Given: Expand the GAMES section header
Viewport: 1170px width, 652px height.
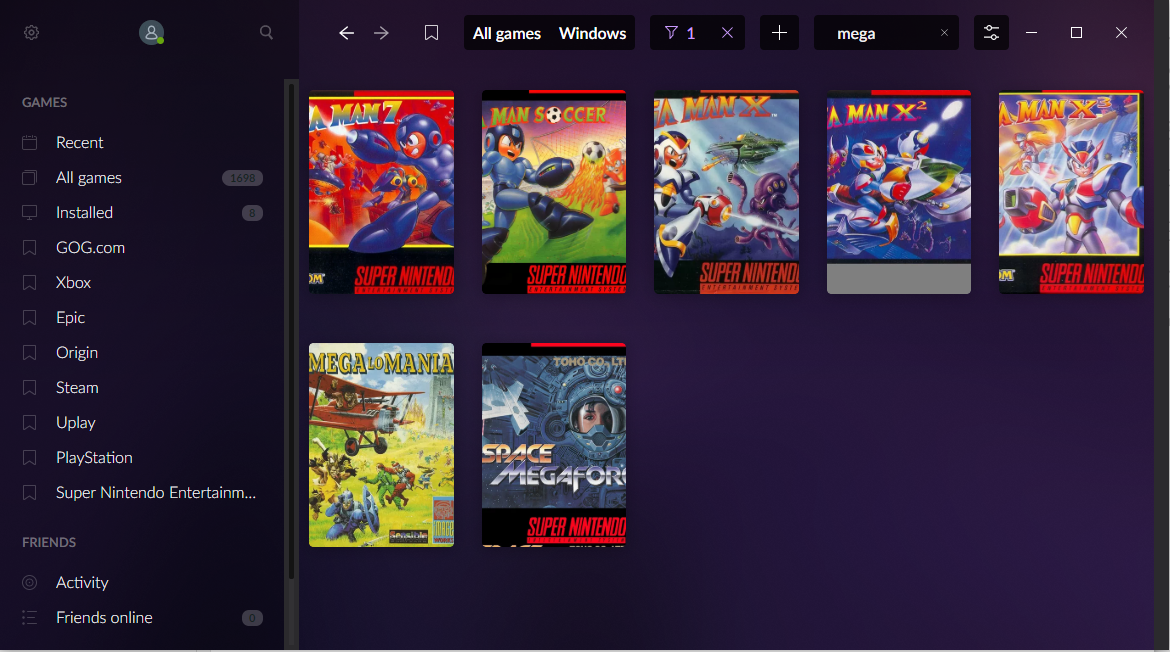Looking at the screenshot, I should tap(44, 101).
